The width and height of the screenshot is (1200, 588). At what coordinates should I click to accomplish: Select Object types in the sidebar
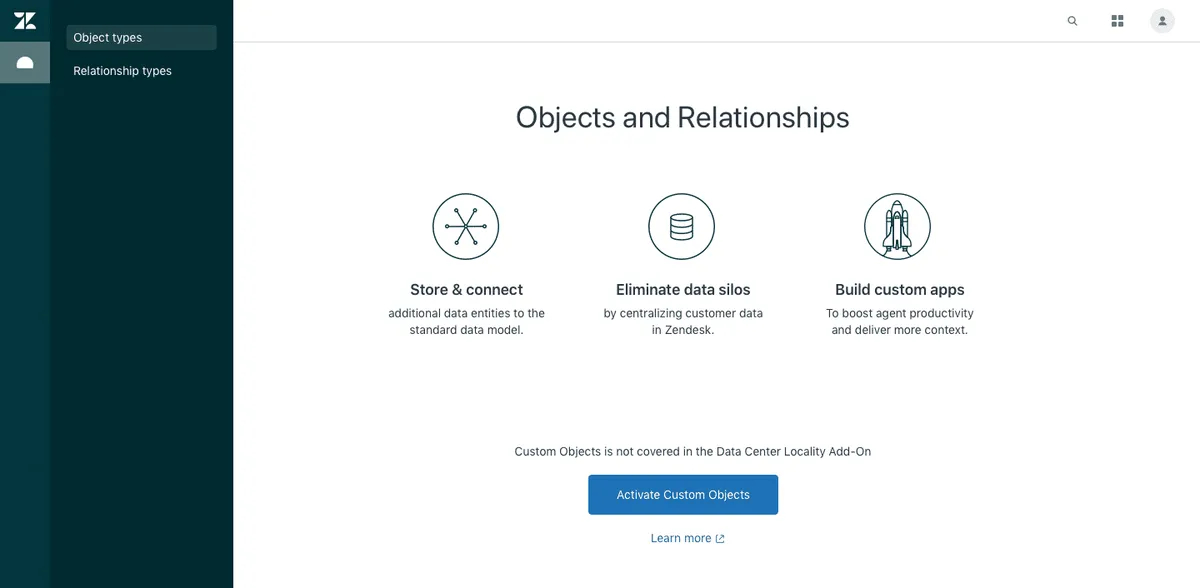(x=141, y=38)
